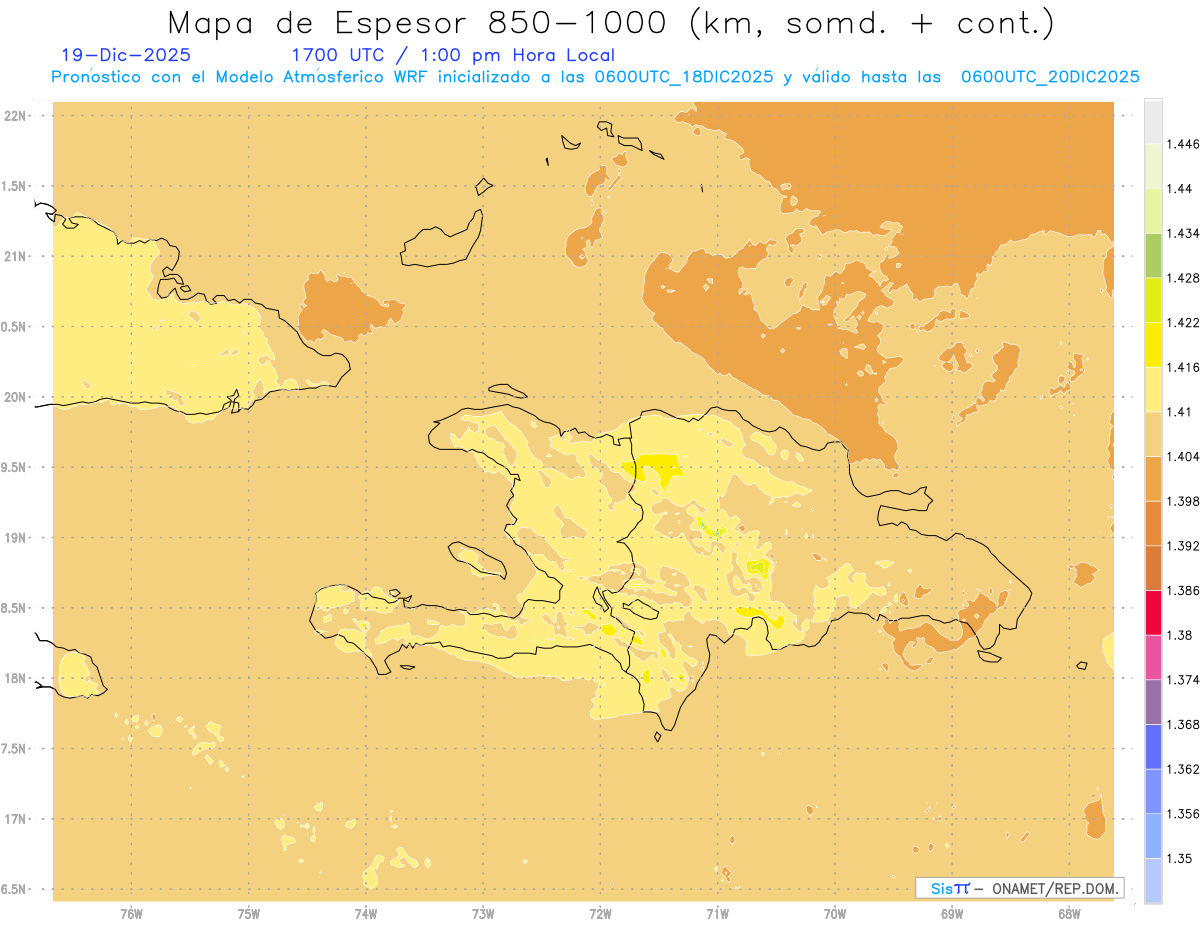Click the '68W' longitude label
The image size is (1200, 927).
[1069, 914]
